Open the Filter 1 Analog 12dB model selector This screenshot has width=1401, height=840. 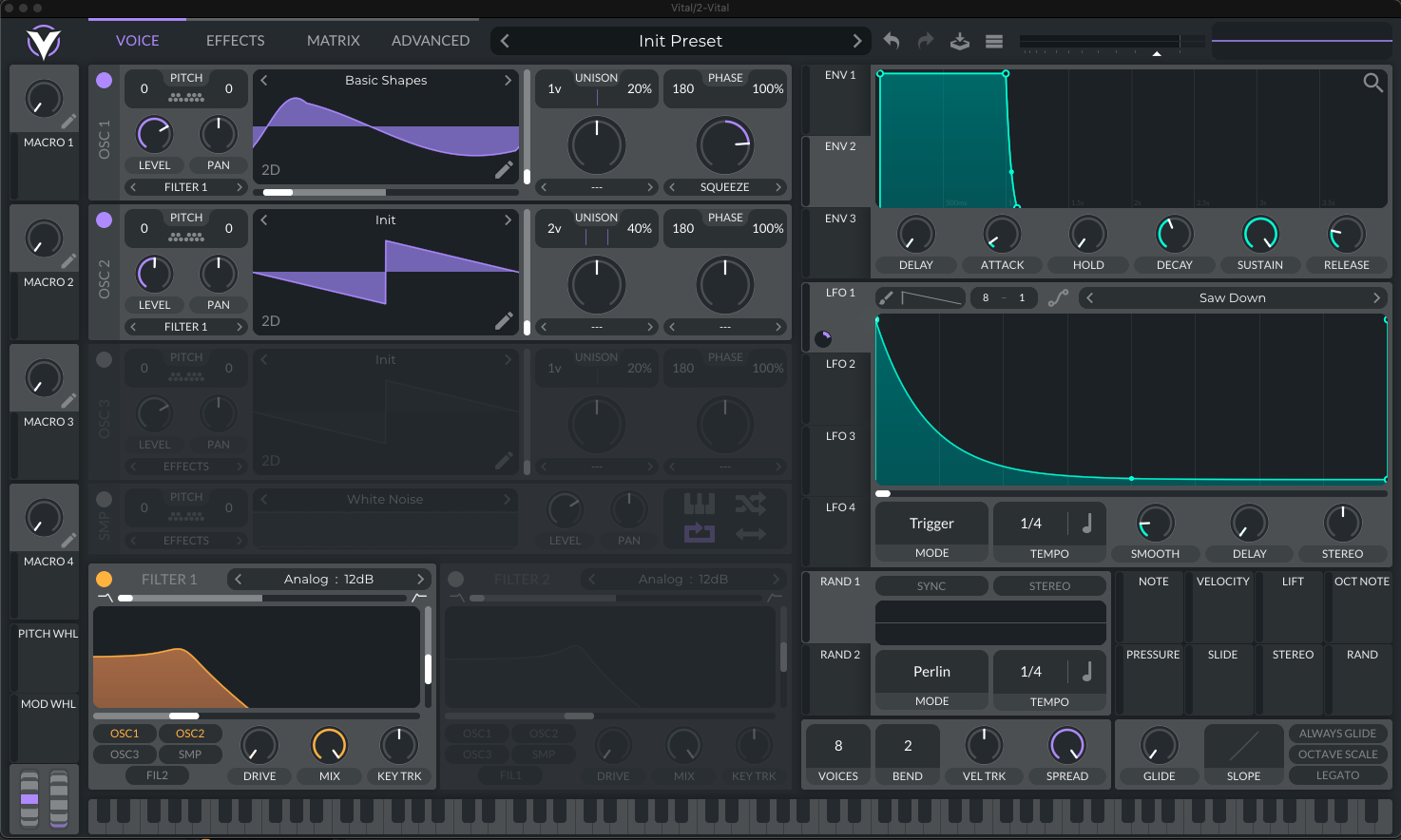[329, 579]
